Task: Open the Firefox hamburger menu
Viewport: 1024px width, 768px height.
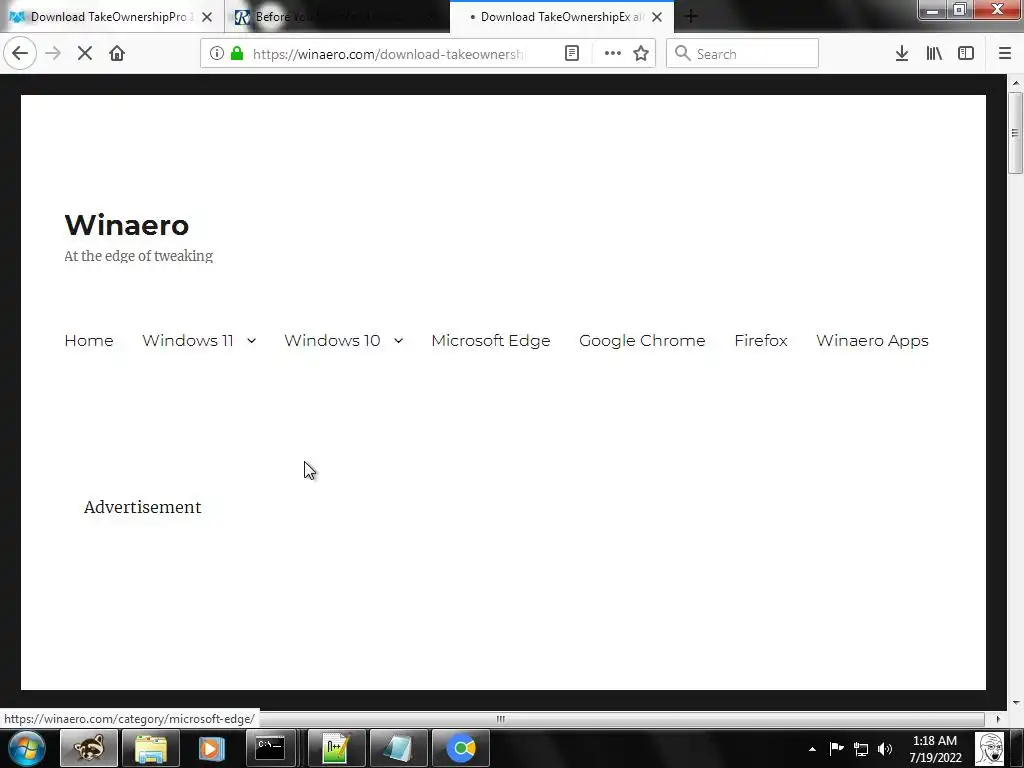Action: pyautogui.click(x=1005, y=54)
